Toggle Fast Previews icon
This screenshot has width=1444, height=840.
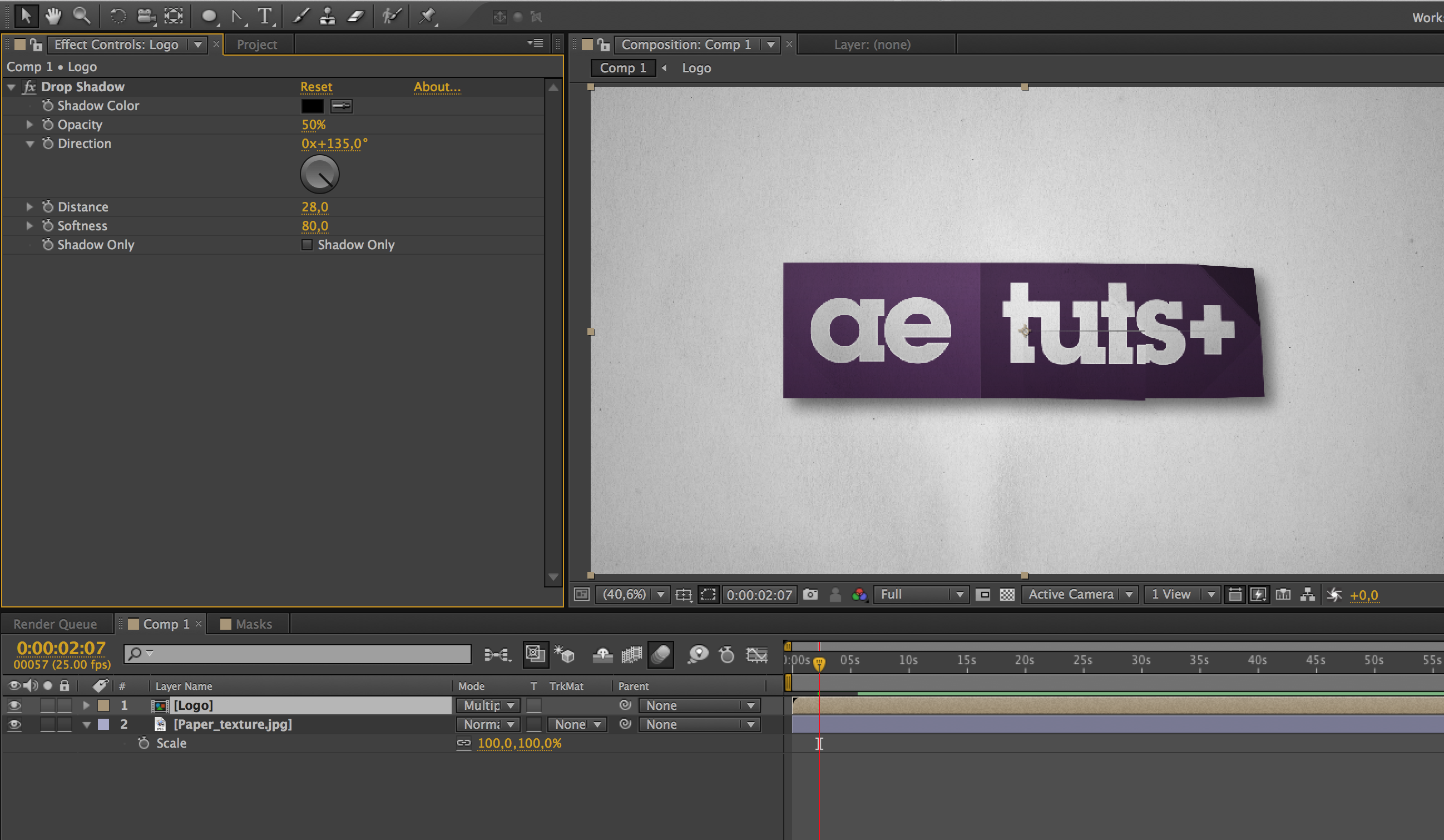tap(1258, 594)
